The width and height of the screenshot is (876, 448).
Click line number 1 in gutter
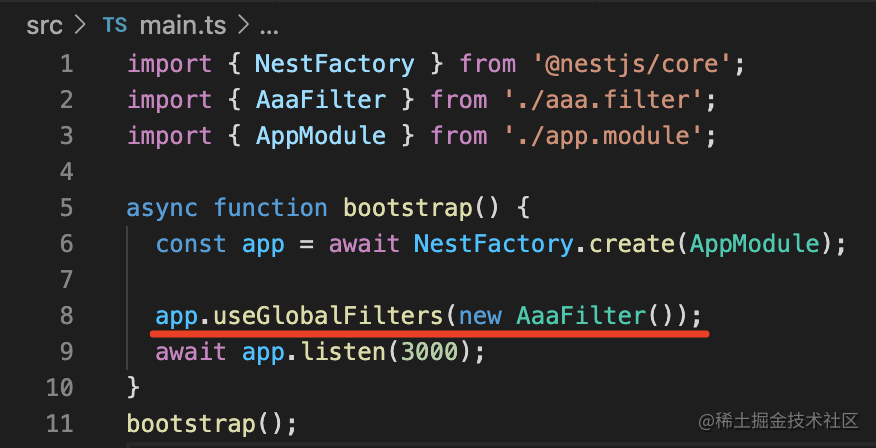click(x=66, y=64)
